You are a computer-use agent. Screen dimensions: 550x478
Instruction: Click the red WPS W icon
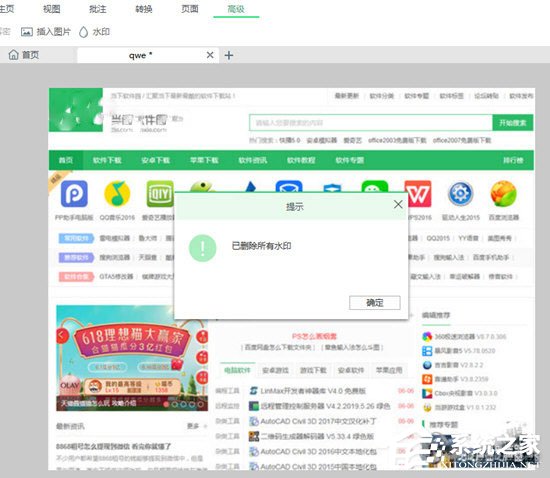pyautogui.click(x=418, y=194)
